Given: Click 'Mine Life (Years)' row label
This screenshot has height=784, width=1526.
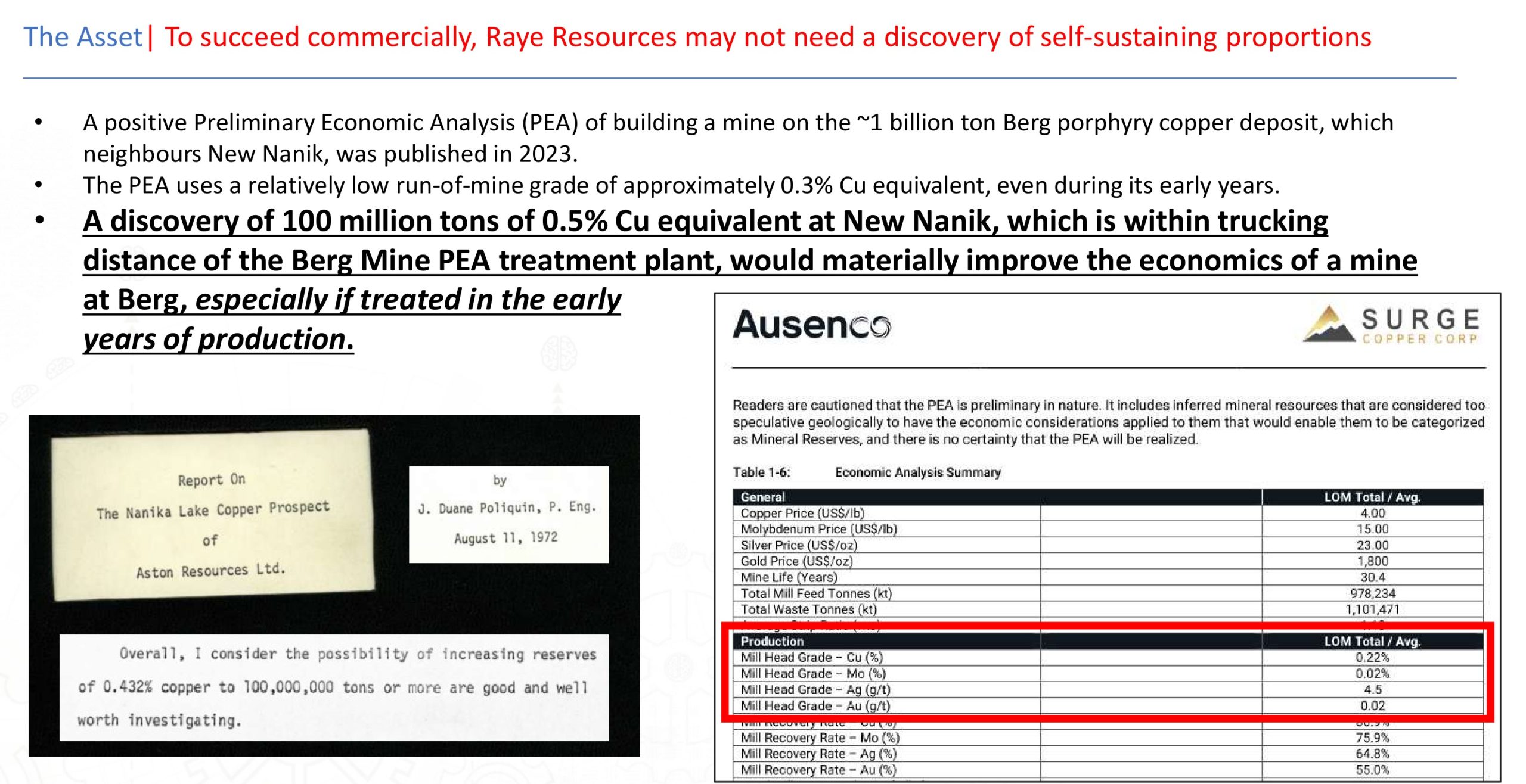Looking at the screenshot, I should tap(789, 577).
